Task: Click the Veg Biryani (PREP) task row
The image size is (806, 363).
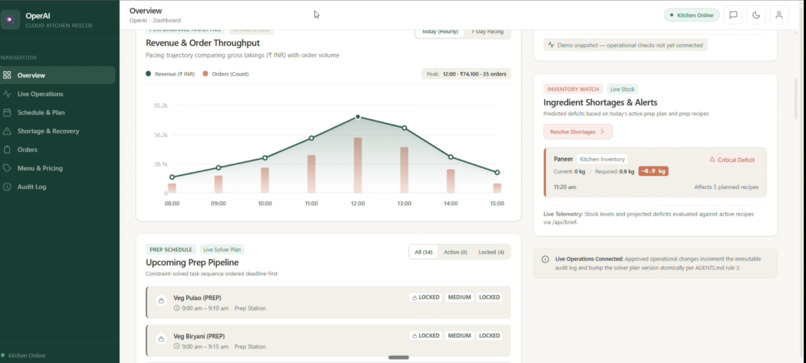Action: tap(328, 340)
